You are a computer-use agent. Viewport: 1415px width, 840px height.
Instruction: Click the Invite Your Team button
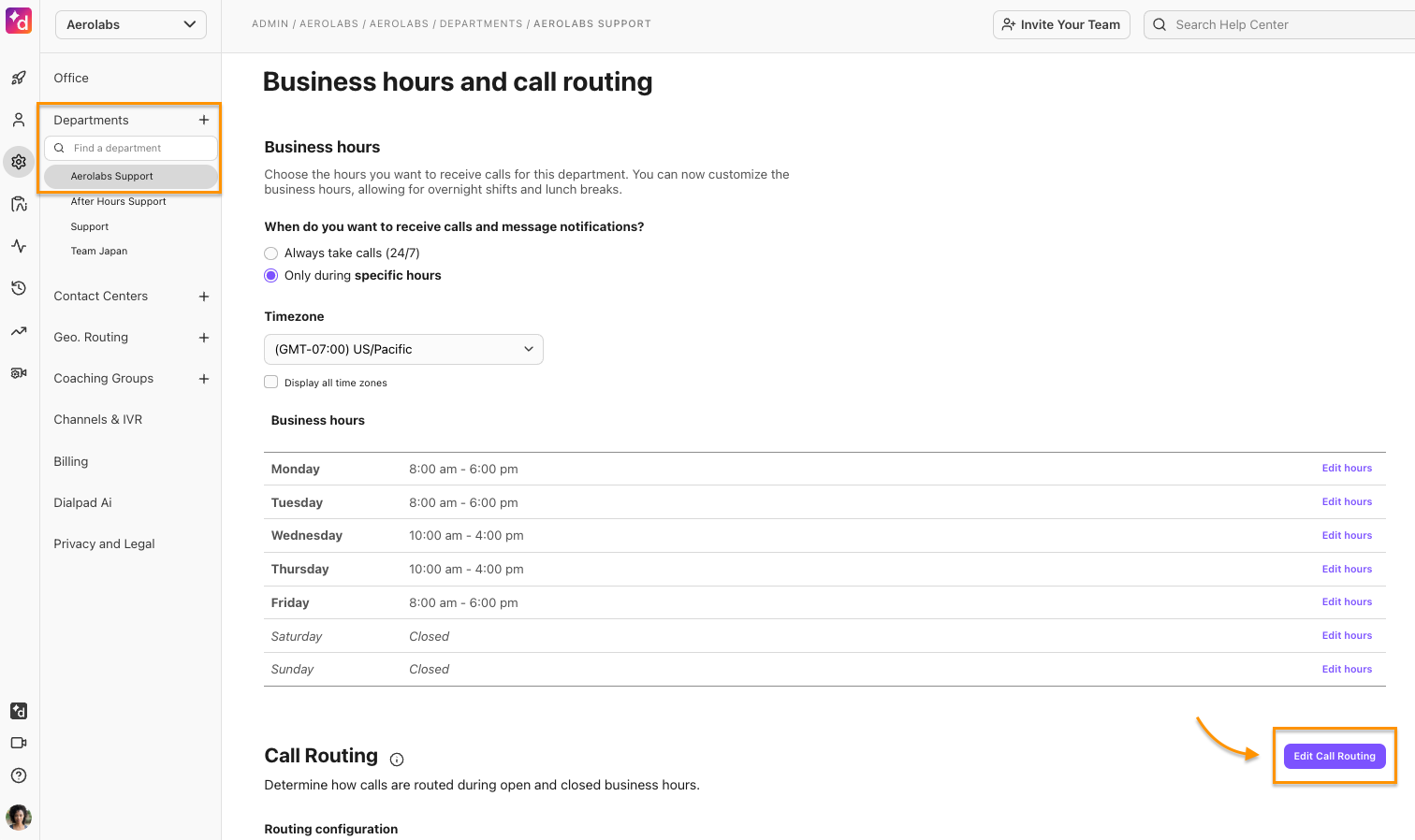(x=1061, y=24)
